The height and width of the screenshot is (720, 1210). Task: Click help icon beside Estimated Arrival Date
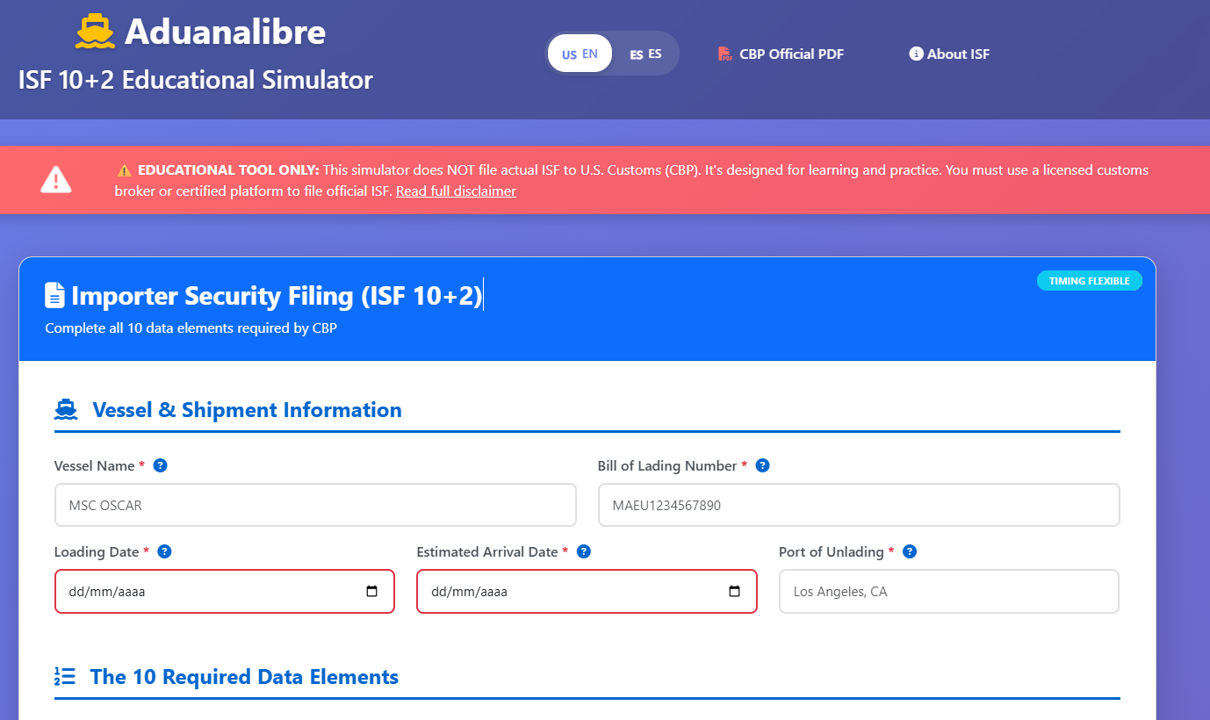[x=584, y=552]
